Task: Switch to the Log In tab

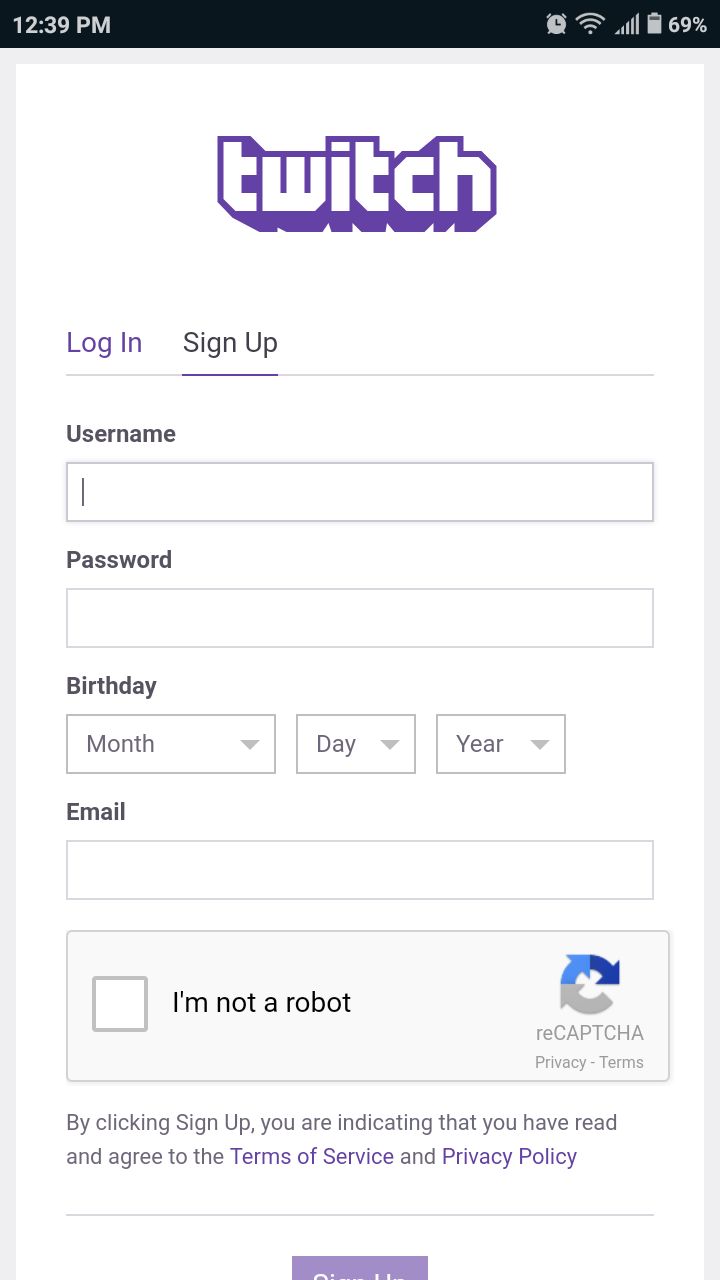Action: pyautogui.click(x=104, y=343)
